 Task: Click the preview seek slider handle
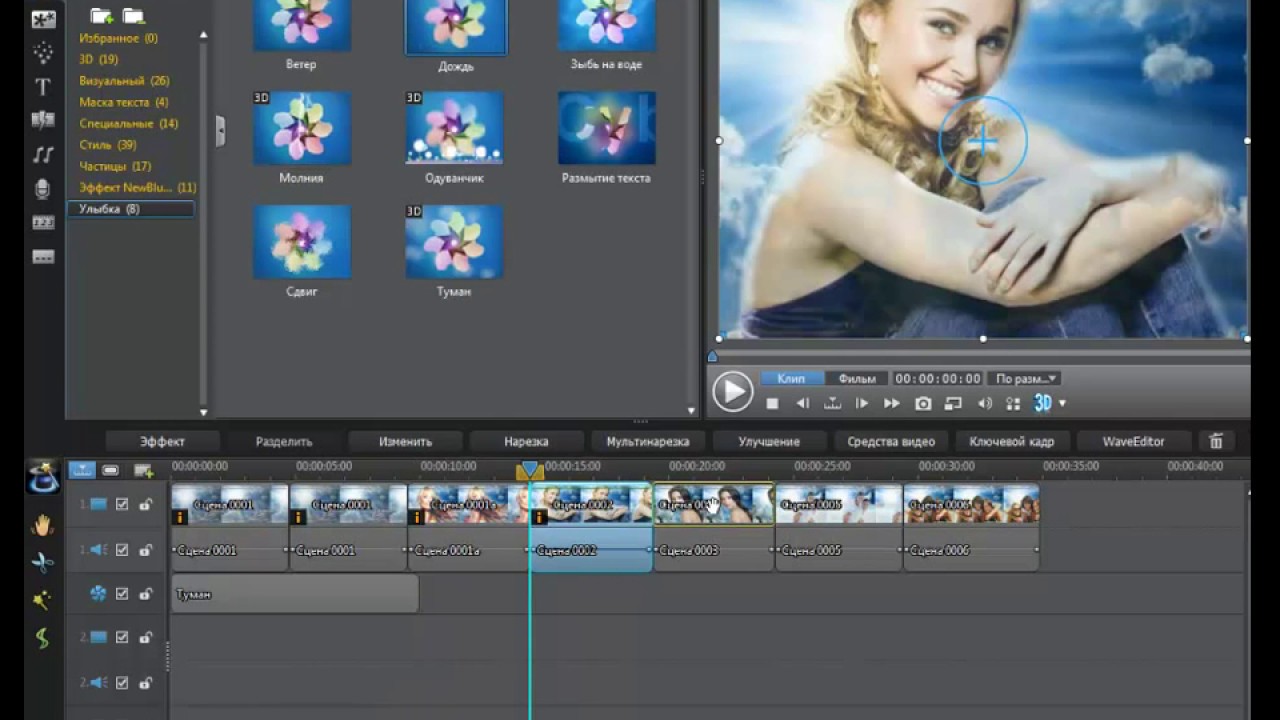712,356
